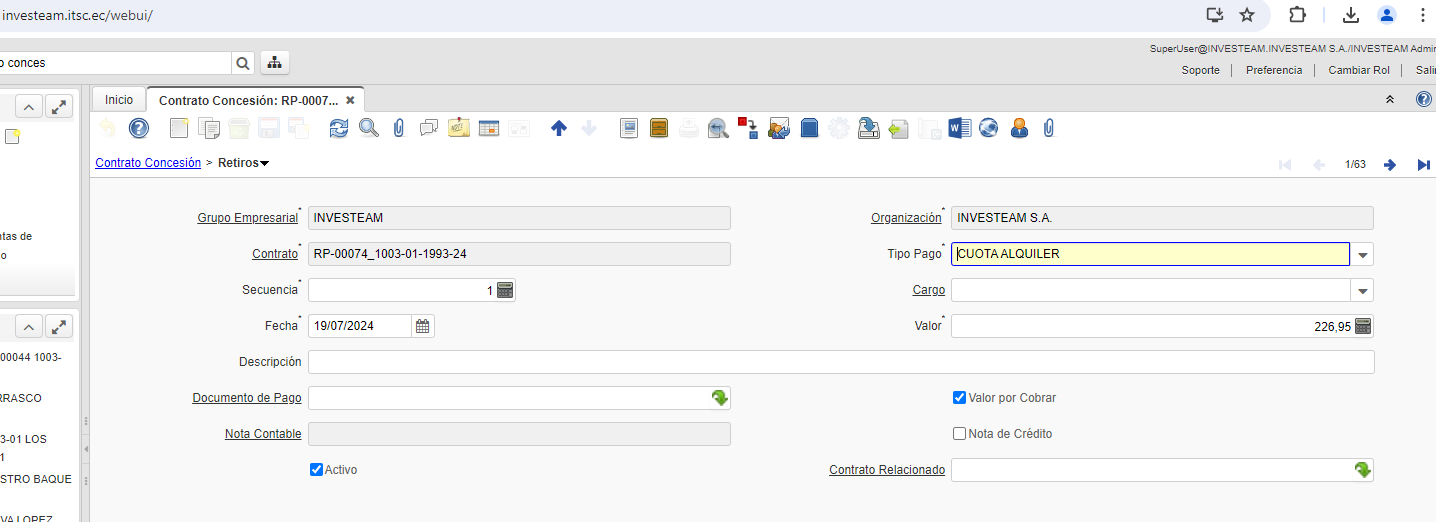Go to the parent record with up arrow
Image resolution: width=1436 pixels, height=522 pixels.
pos(559,128)
